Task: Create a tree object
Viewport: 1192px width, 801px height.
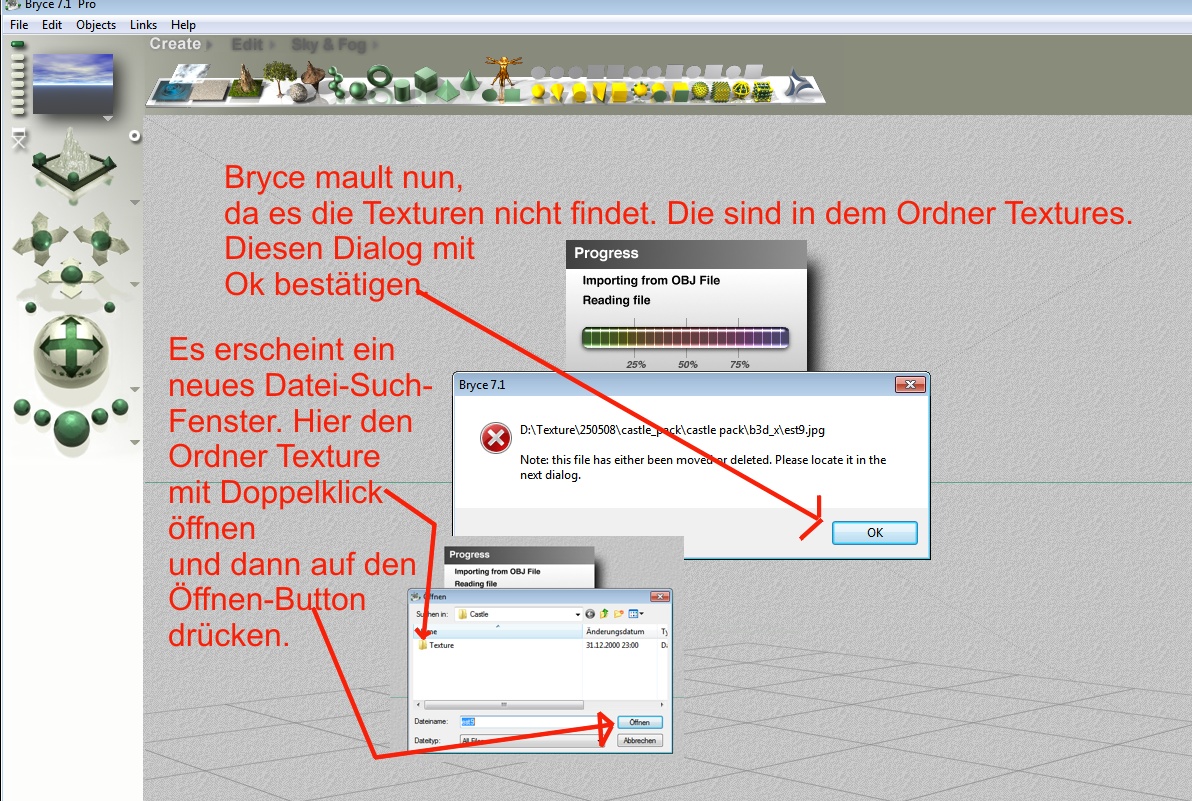Action: [x=279, y=78]
